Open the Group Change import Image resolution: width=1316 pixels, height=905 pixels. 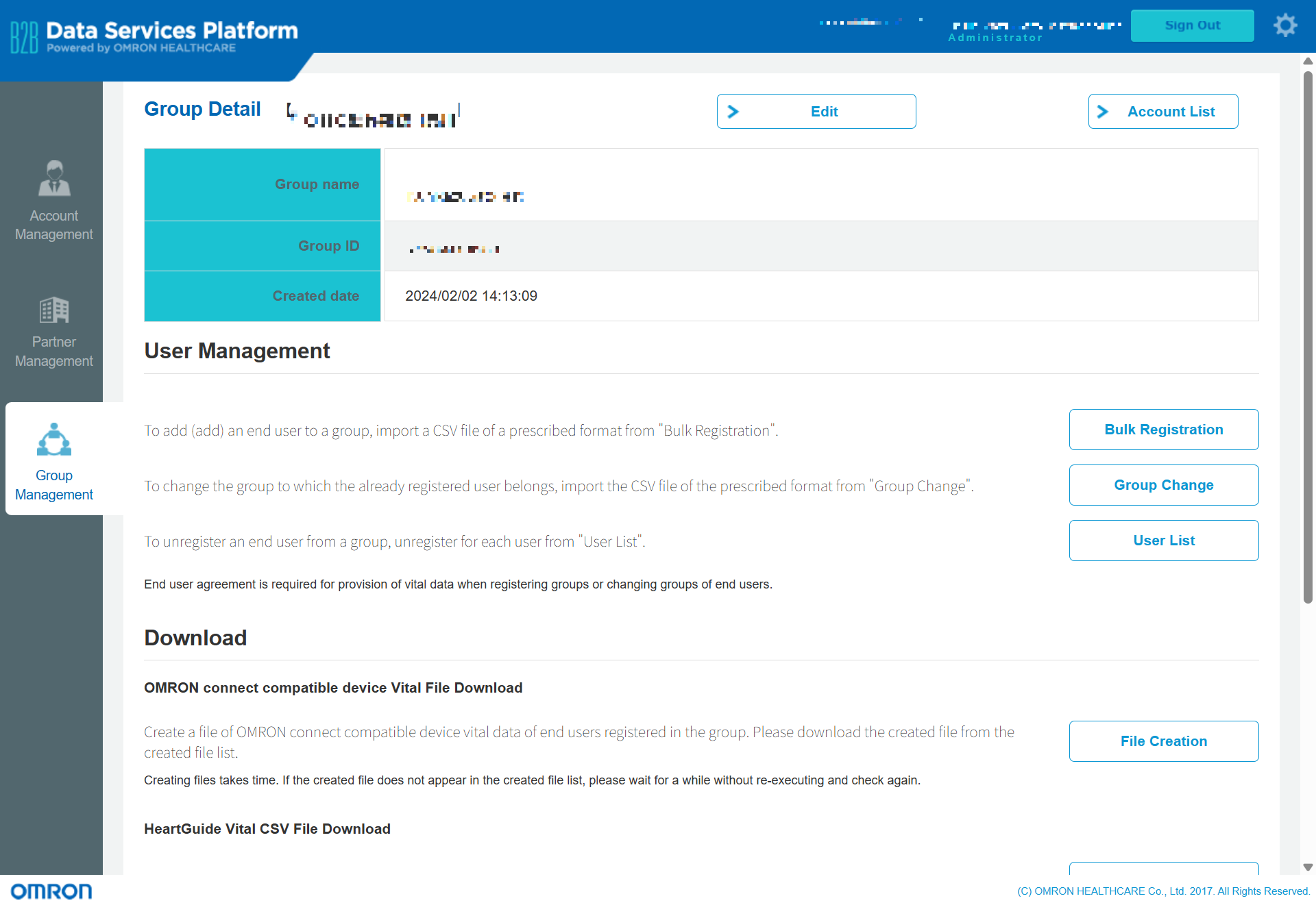(x=1163, y=485)
